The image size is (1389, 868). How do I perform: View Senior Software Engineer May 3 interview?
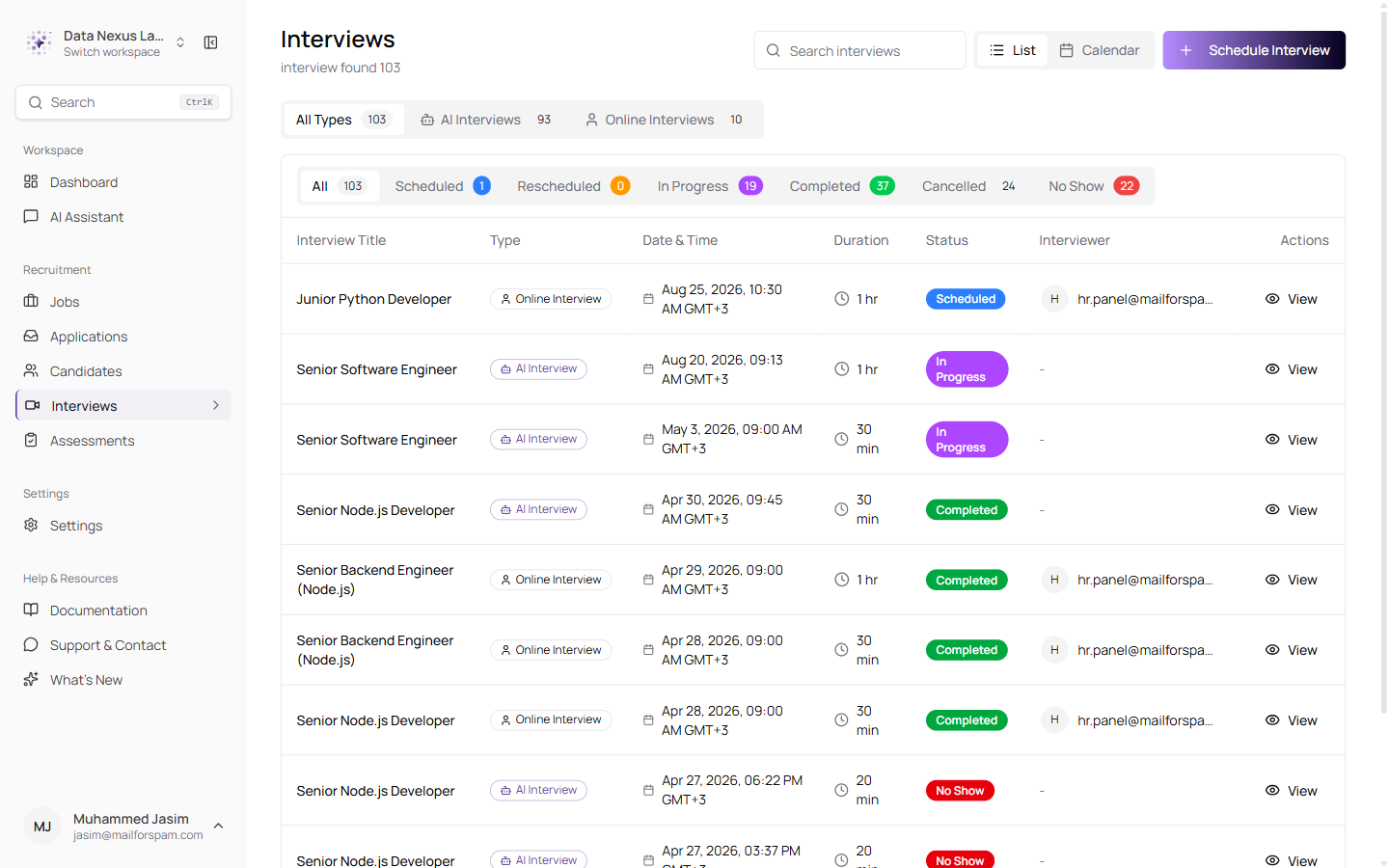[x=1291, y=440]
